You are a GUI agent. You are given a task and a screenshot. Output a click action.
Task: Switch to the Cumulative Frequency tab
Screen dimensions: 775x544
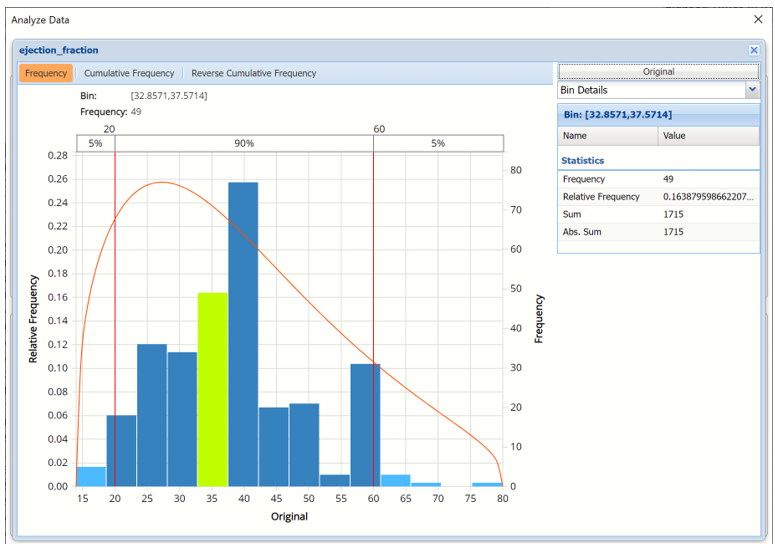[129, 73]
